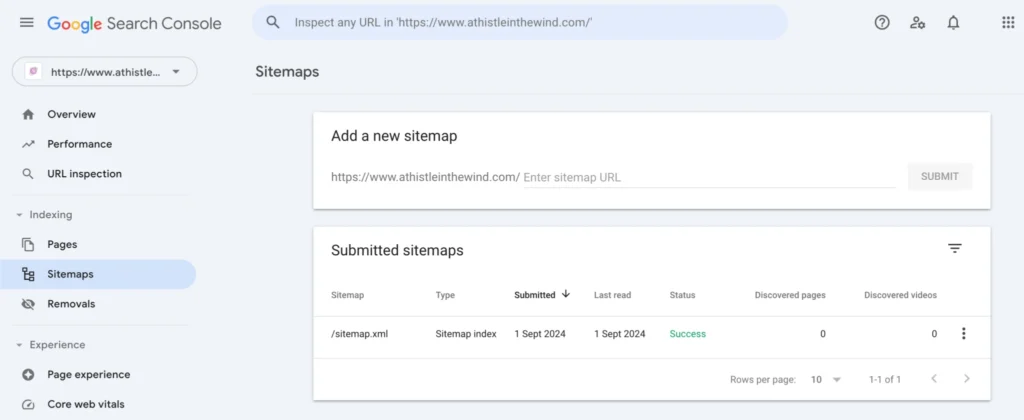Screen dimensions: 1024x420
Task: Click the Enter sitemap URL field
Action: [x=708, y=178]
